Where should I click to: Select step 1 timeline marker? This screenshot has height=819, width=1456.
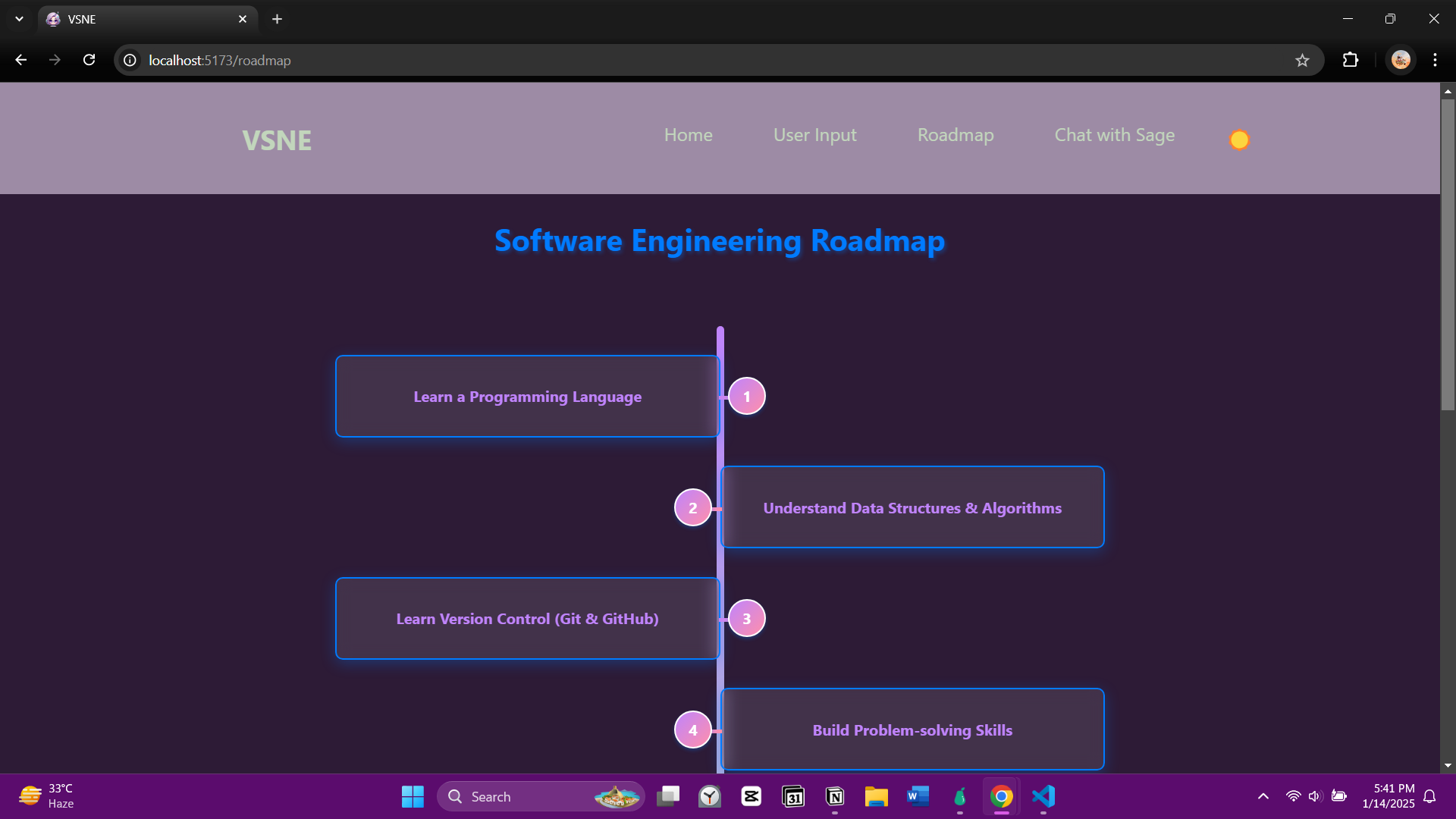[746, 397]
